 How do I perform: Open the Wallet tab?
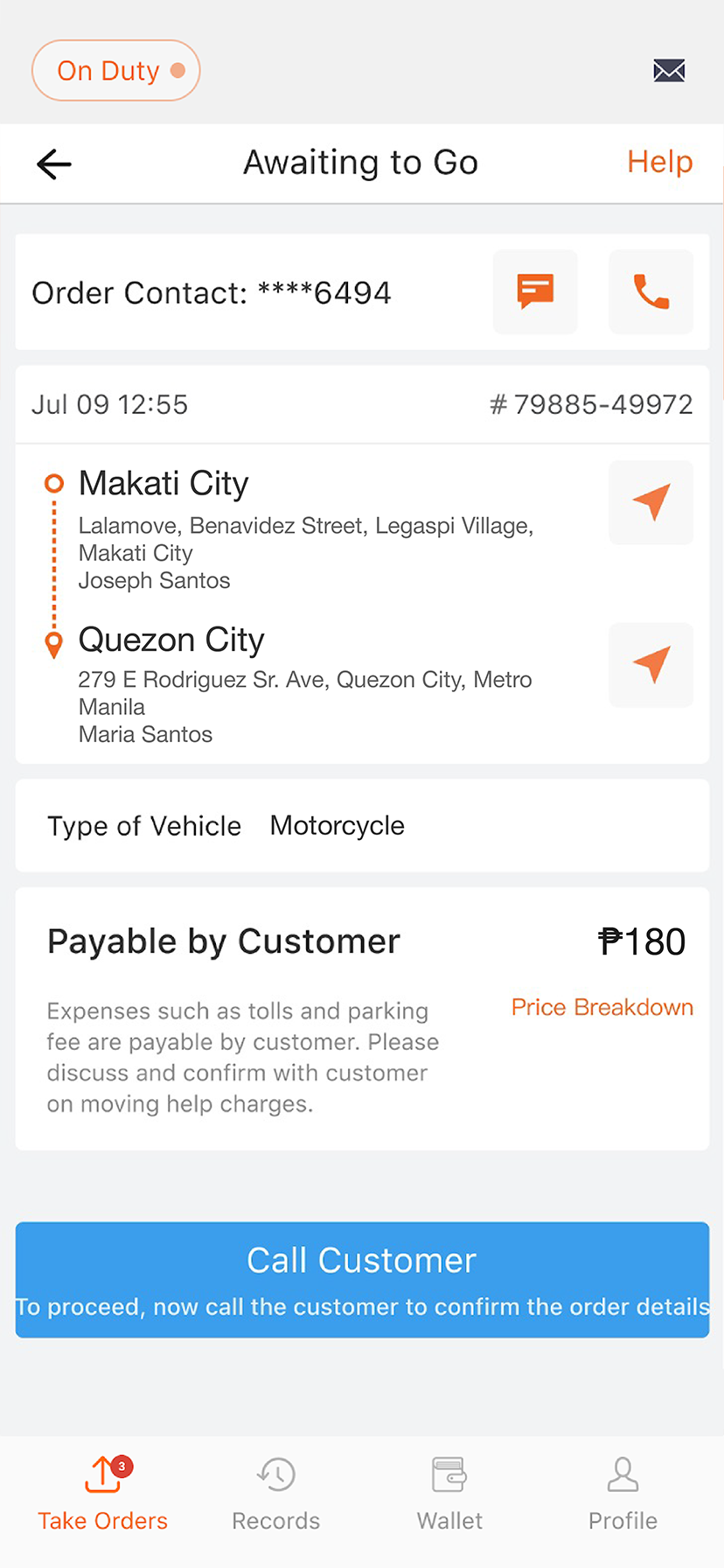[449, 1494]
